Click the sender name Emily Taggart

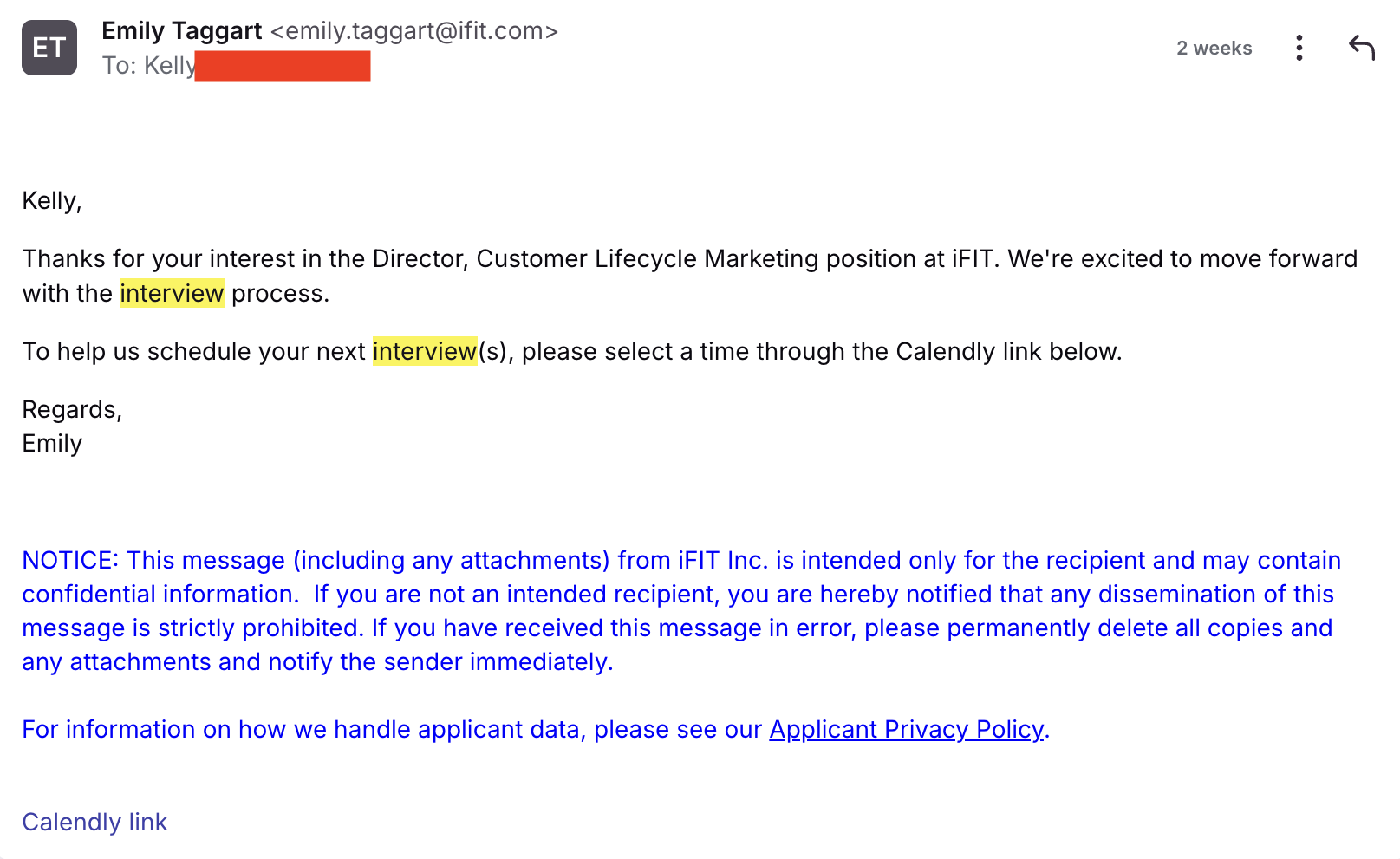[x=182, y=31]
